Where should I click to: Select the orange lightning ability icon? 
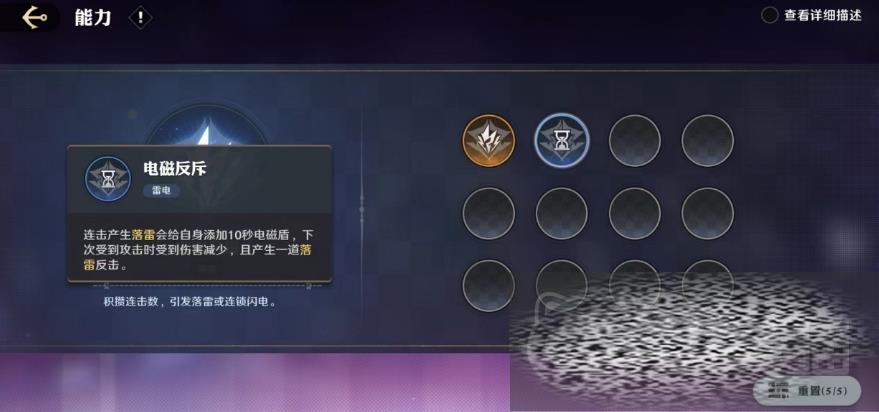pyautogui.click(x=488, y=141)
